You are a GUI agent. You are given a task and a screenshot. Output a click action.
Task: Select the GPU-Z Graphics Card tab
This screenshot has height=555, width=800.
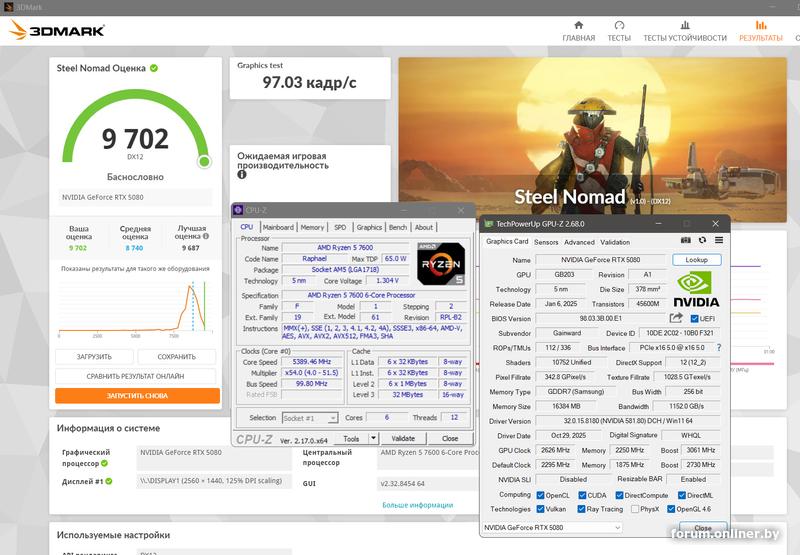tap(507, 241)
